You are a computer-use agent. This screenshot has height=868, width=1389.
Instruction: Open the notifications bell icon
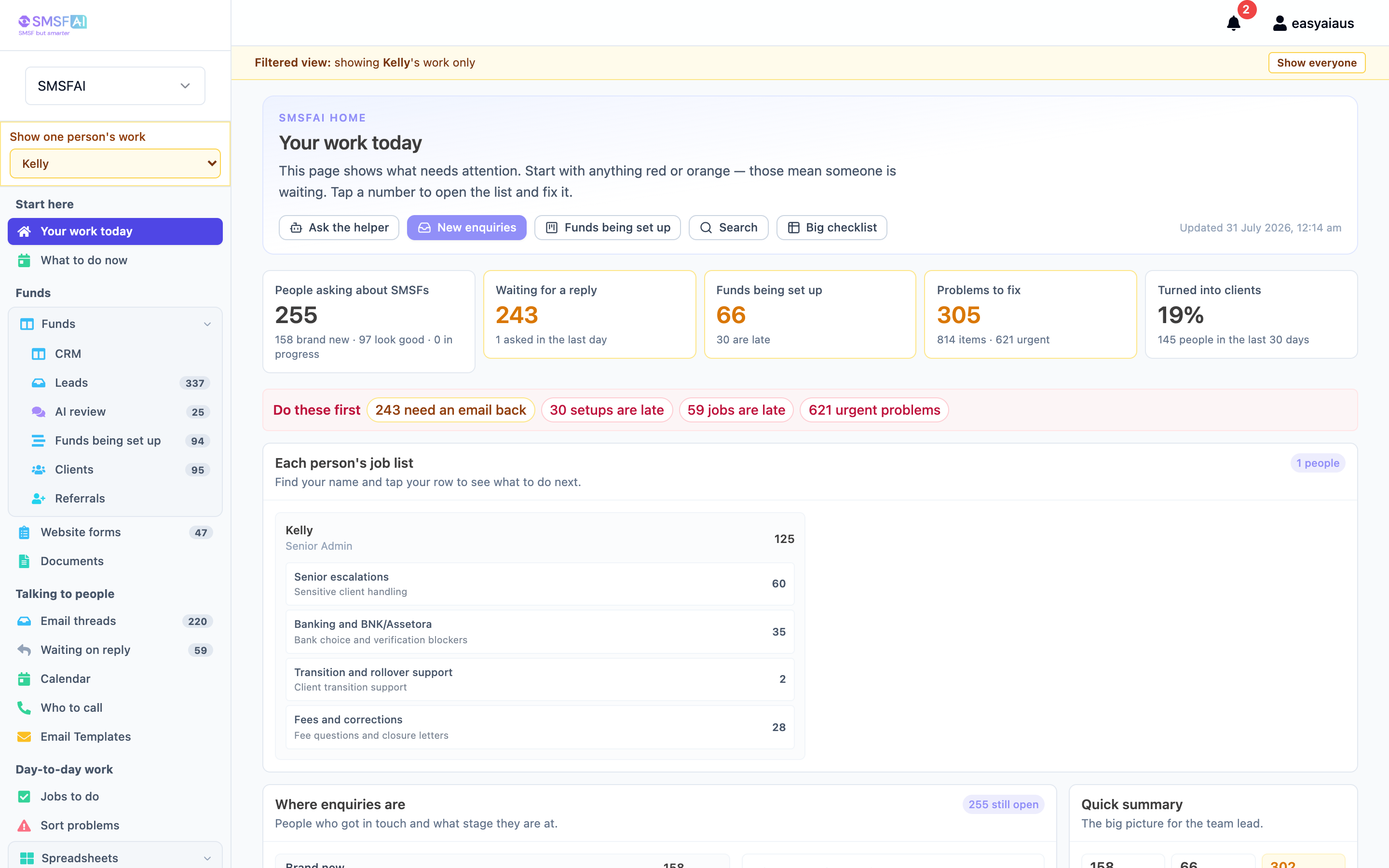coord(1233,24)
